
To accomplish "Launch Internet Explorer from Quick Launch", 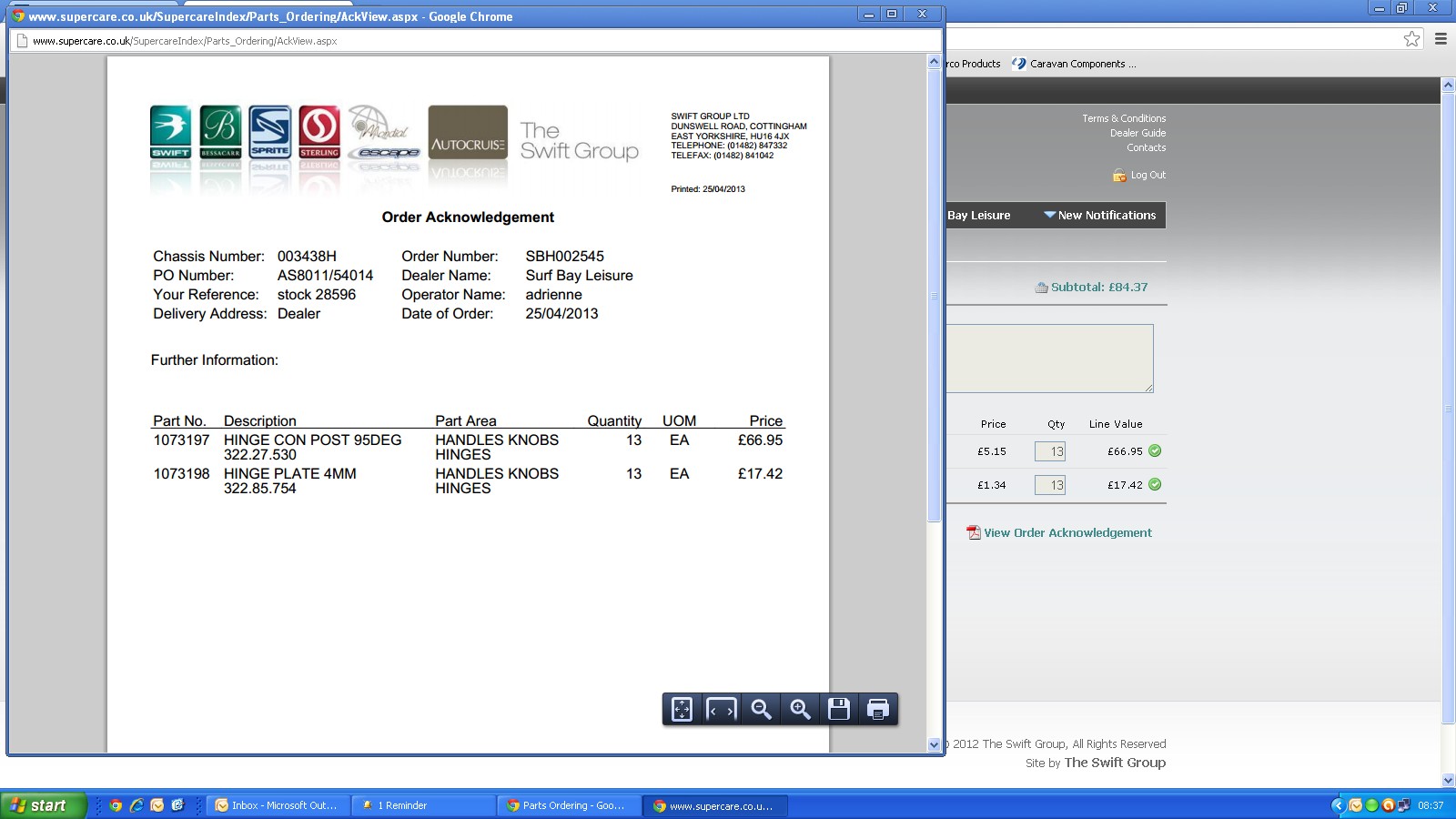I will [x=136, y=805].
